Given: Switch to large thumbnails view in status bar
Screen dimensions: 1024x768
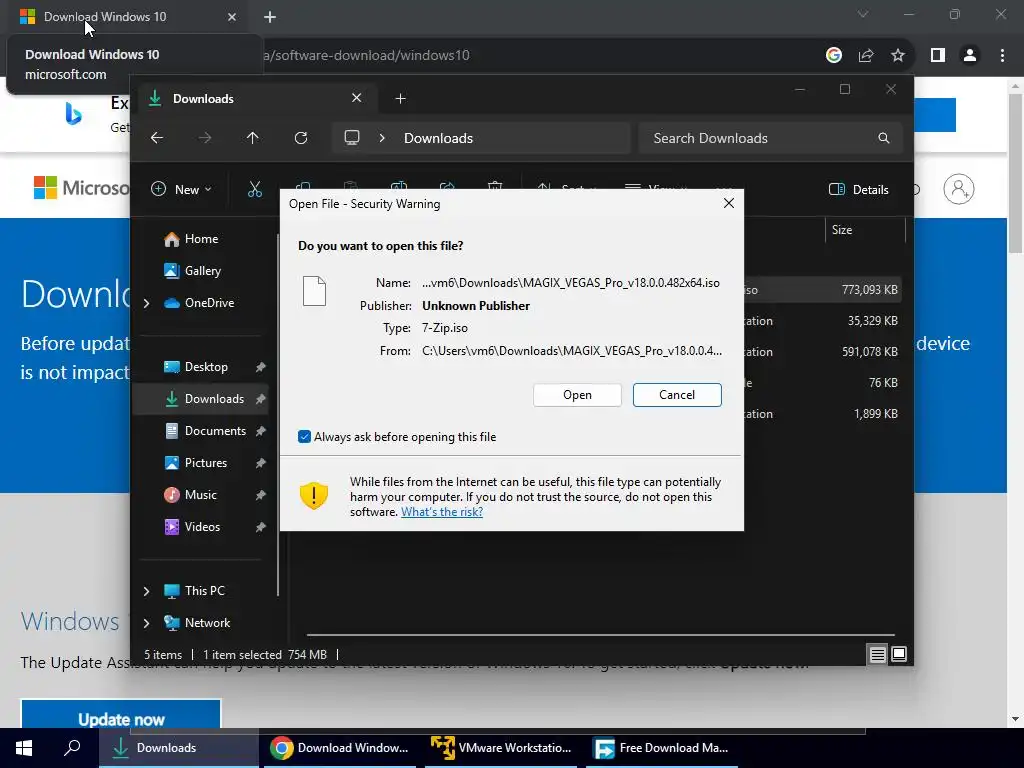Looking at the screenshot, I should click(x=899, y=654).
